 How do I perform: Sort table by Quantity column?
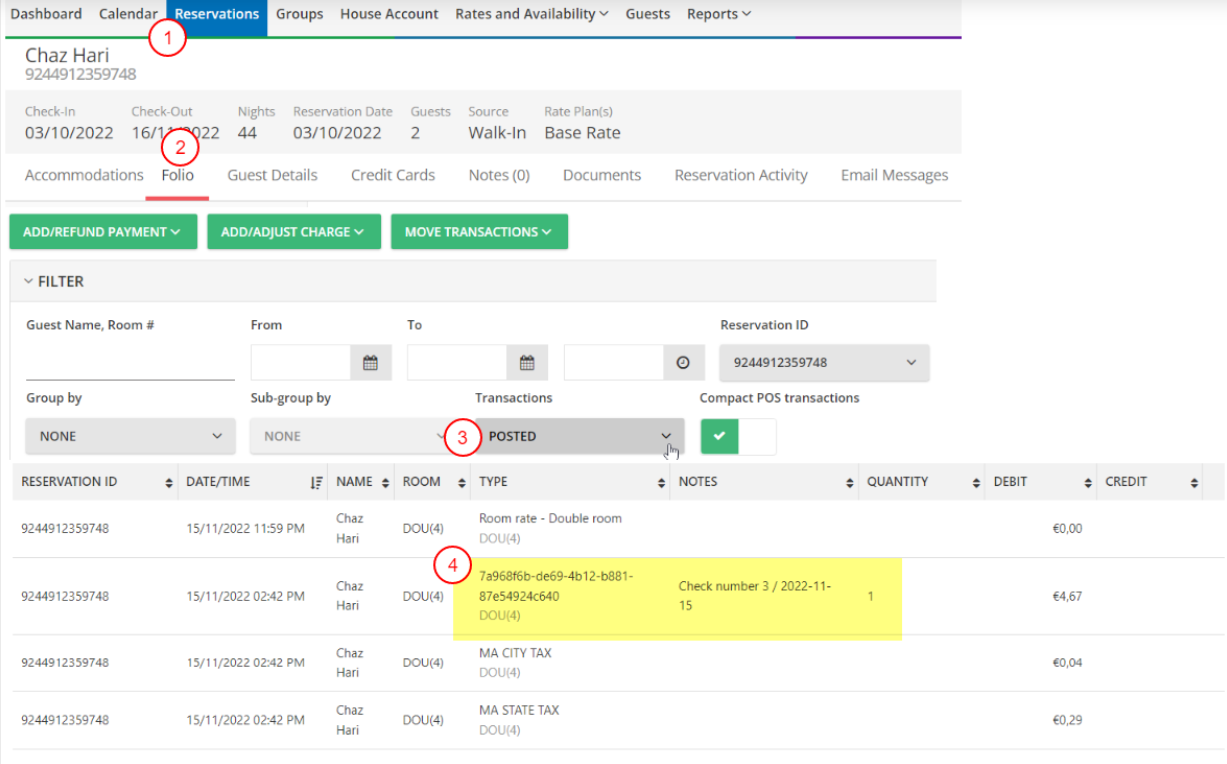click(975, 483)
